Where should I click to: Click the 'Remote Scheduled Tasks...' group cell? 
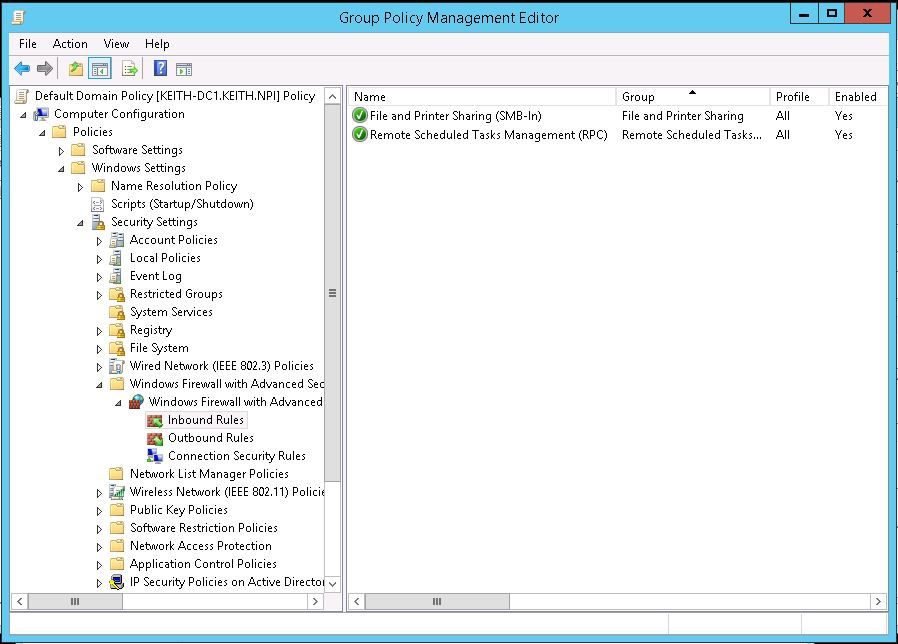point(691,135)
